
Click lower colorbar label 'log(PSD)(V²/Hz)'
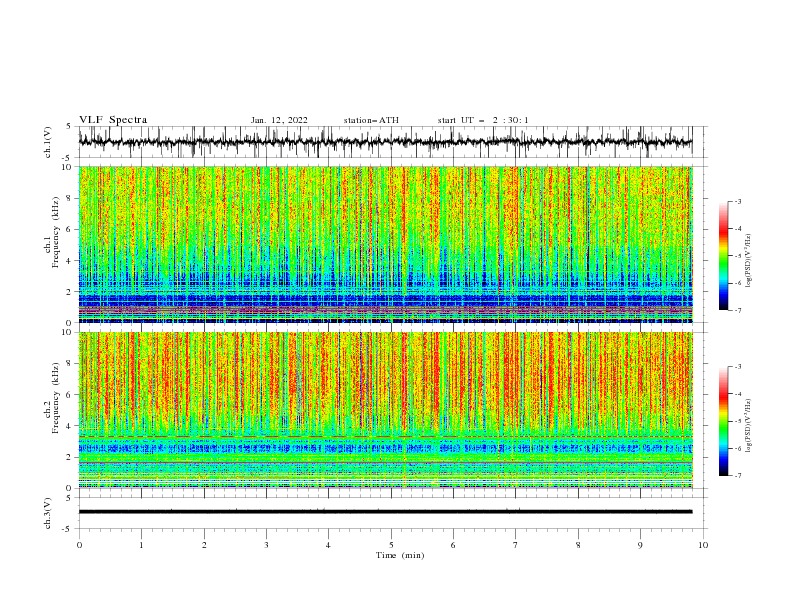749,426
